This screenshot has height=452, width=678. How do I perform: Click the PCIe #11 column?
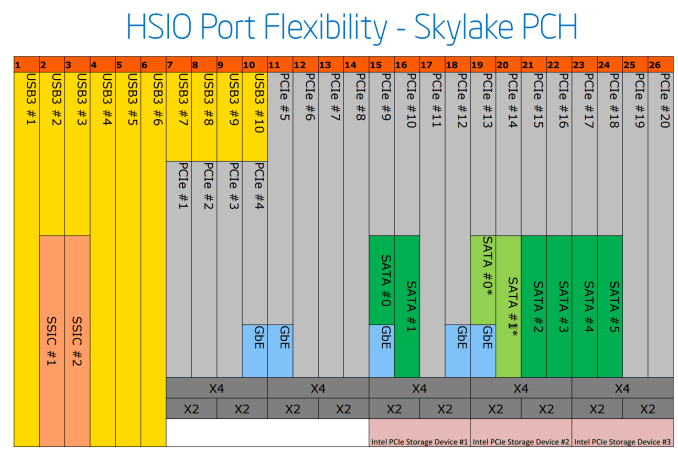(432, 224)
